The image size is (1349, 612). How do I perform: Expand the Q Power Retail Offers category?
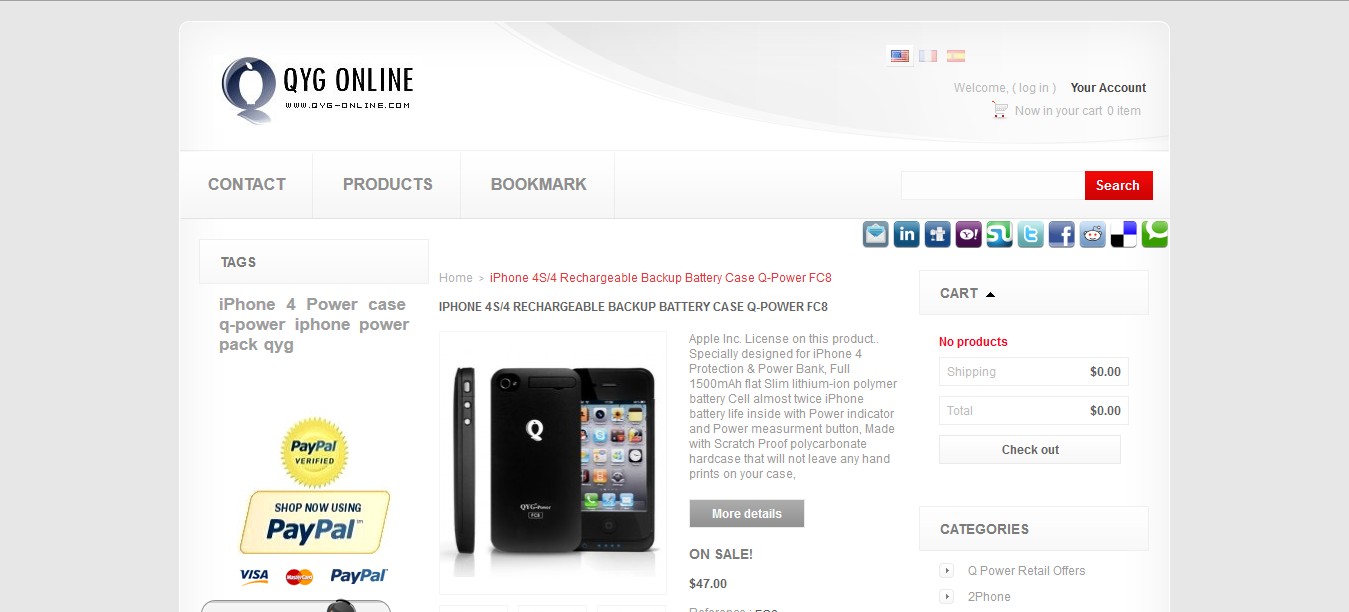pyautogui.click(x=947, y=571)
